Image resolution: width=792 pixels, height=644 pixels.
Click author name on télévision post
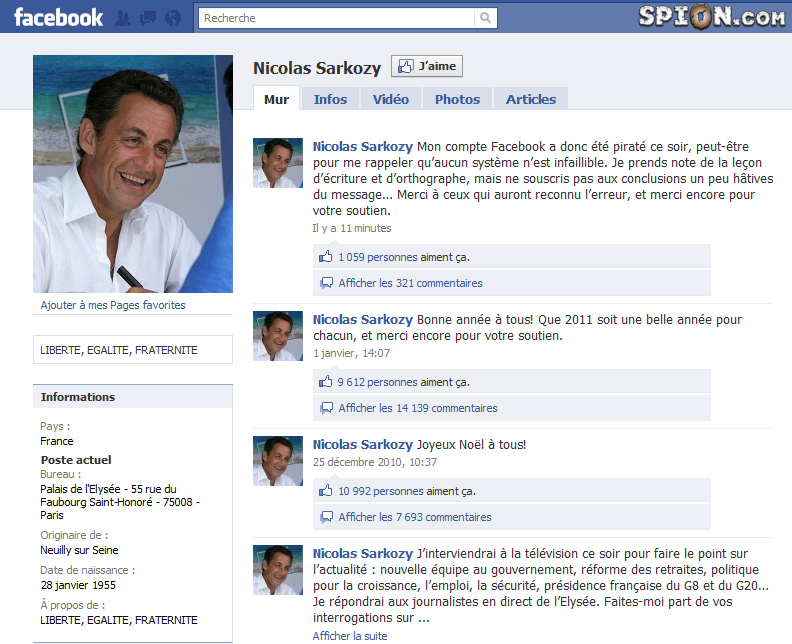point(363,554)
